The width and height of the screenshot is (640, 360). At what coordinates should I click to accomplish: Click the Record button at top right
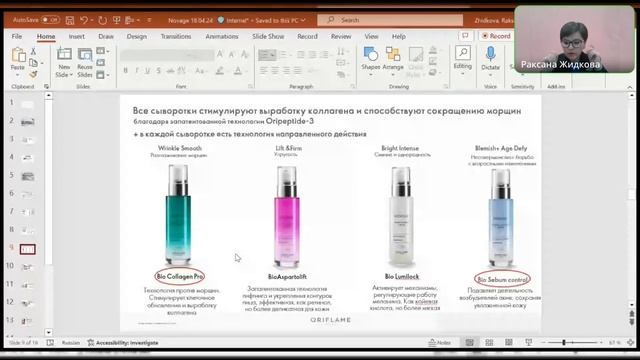496,36
